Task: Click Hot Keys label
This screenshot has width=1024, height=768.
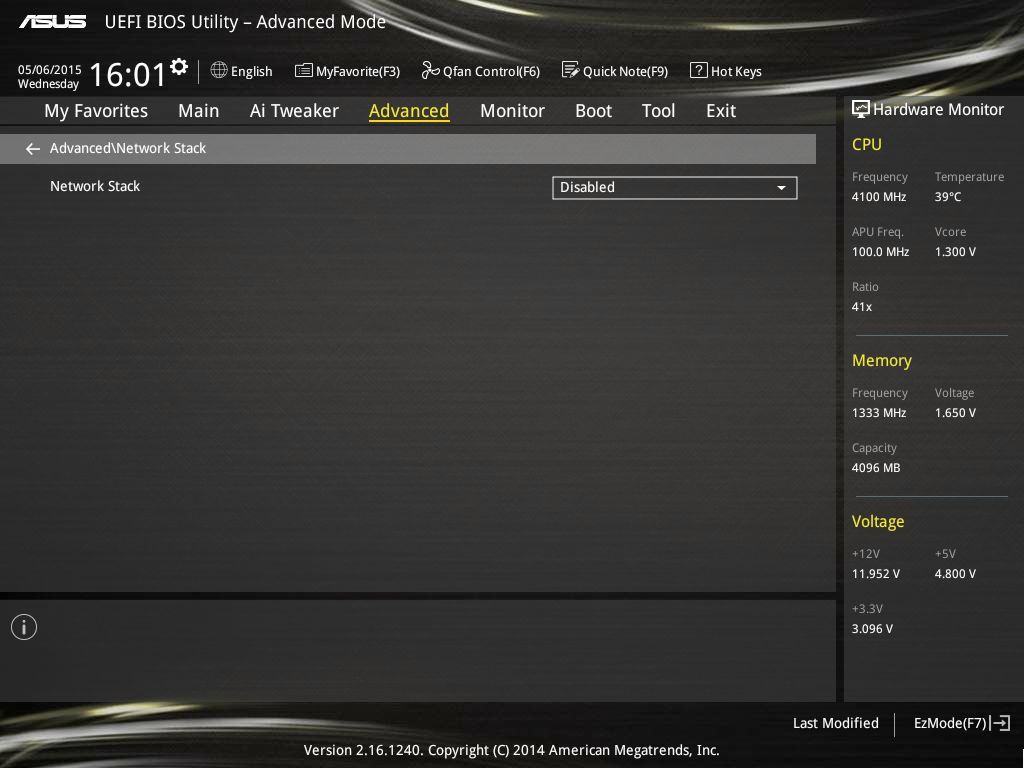Action: [736, 71]
